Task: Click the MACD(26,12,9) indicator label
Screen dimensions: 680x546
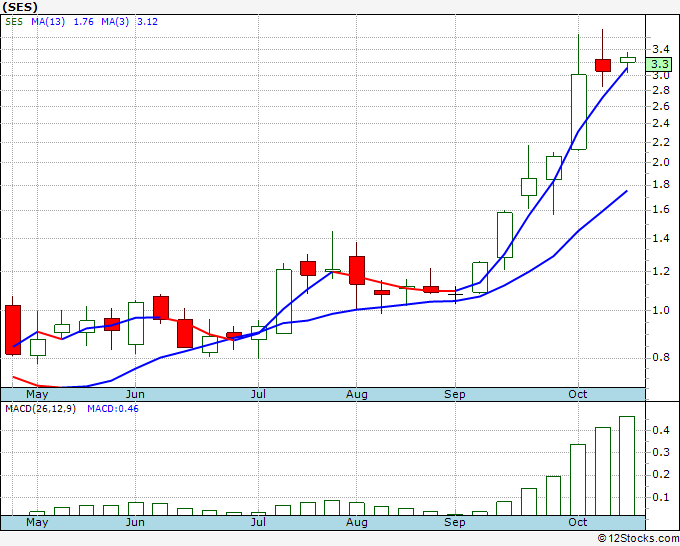Action: click(x=39, y=408)
